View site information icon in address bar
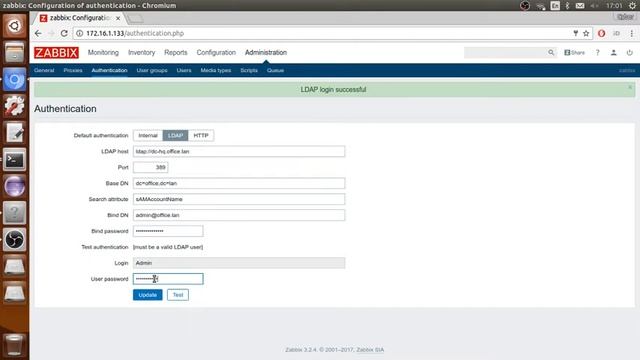 (80, 33)
